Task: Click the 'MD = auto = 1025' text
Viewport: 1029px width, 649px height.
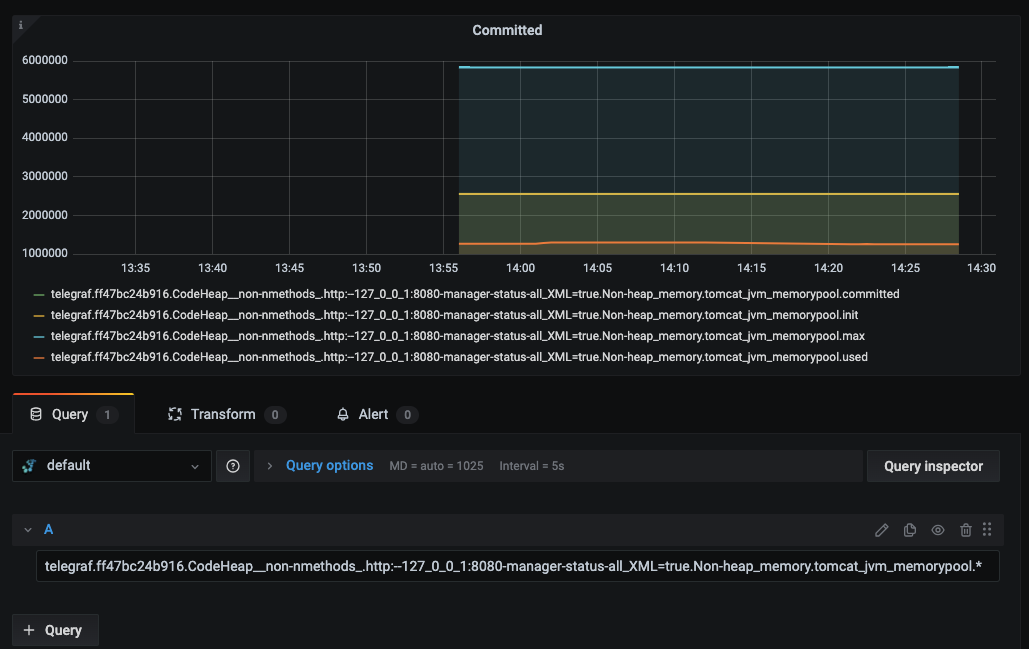Action: point(436,466)
